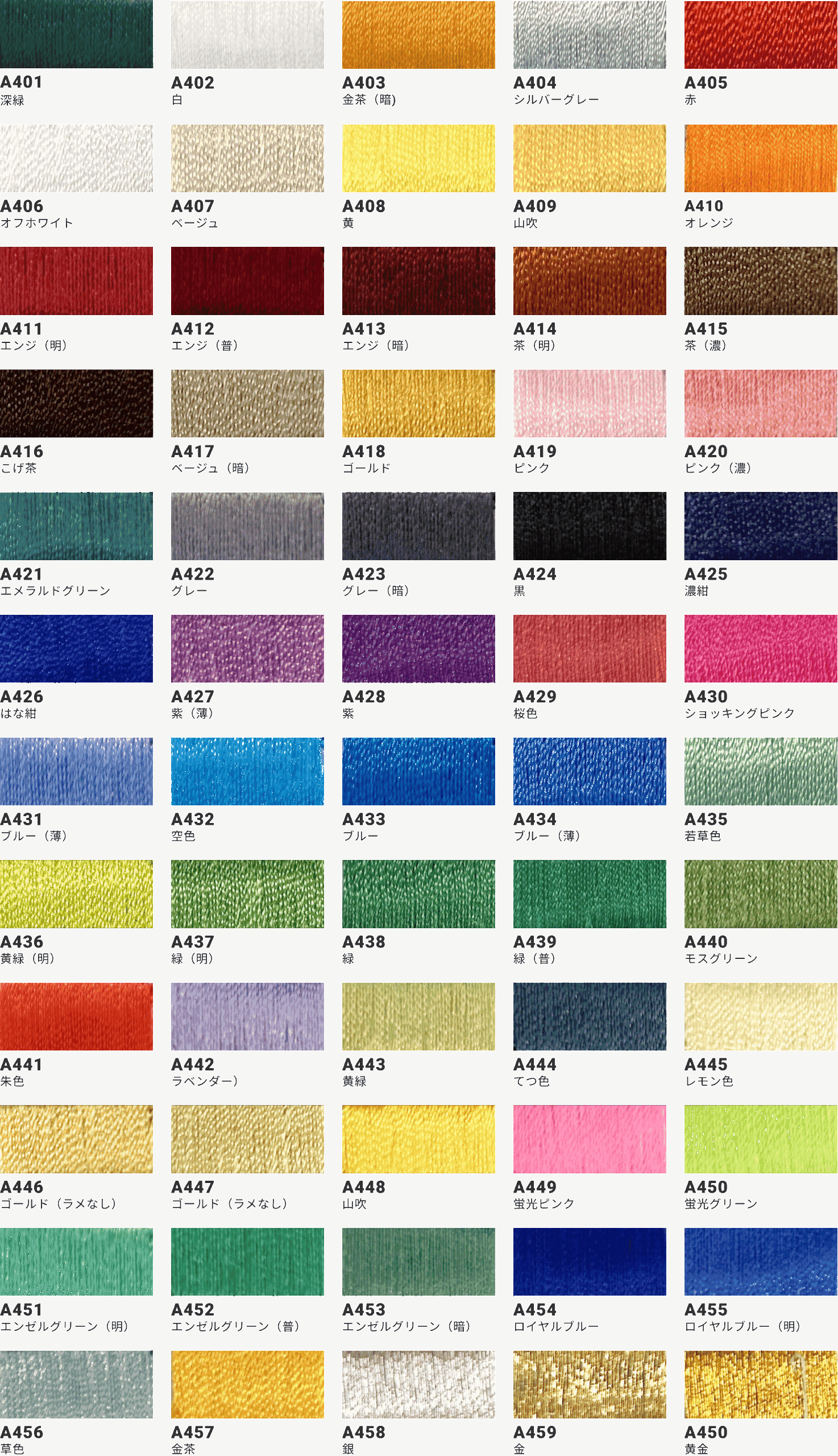838x1456 pixels.
Task: Choose the A421 emerald green swatch
Action: click(x=77, y=526)
